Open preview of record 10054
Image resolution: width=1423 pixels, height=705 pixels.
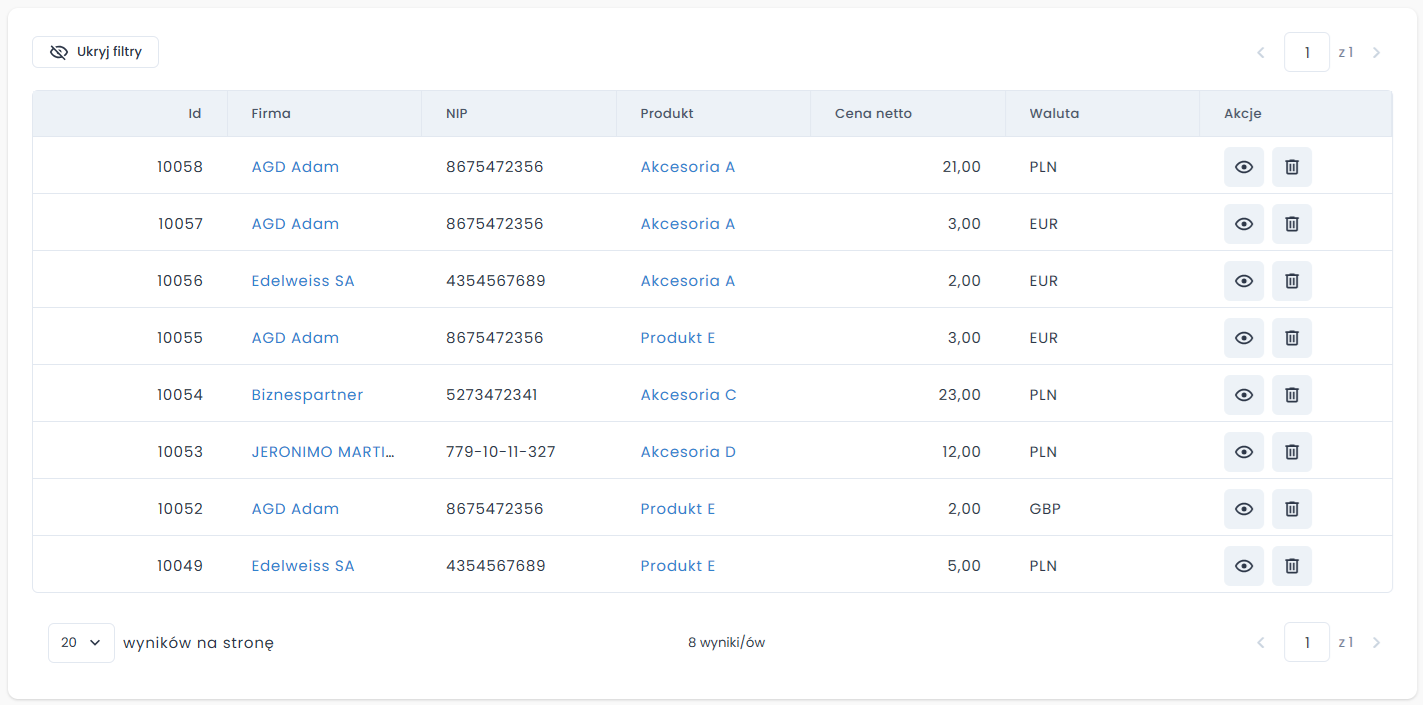(1243, 395)
